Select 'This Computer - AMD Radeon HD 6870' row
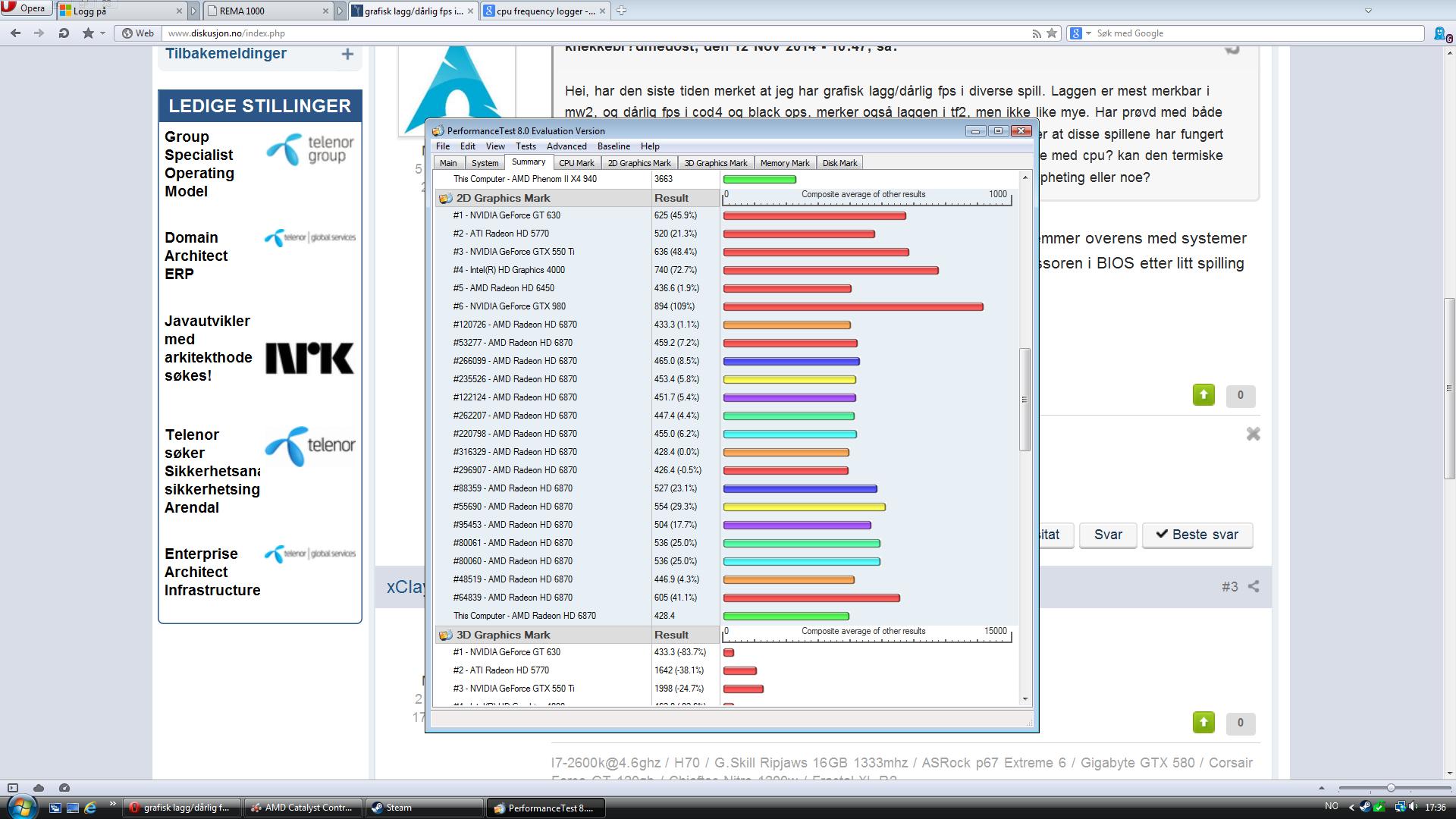1456x819 pixels. pyautogui.click(x=728, y=616)
